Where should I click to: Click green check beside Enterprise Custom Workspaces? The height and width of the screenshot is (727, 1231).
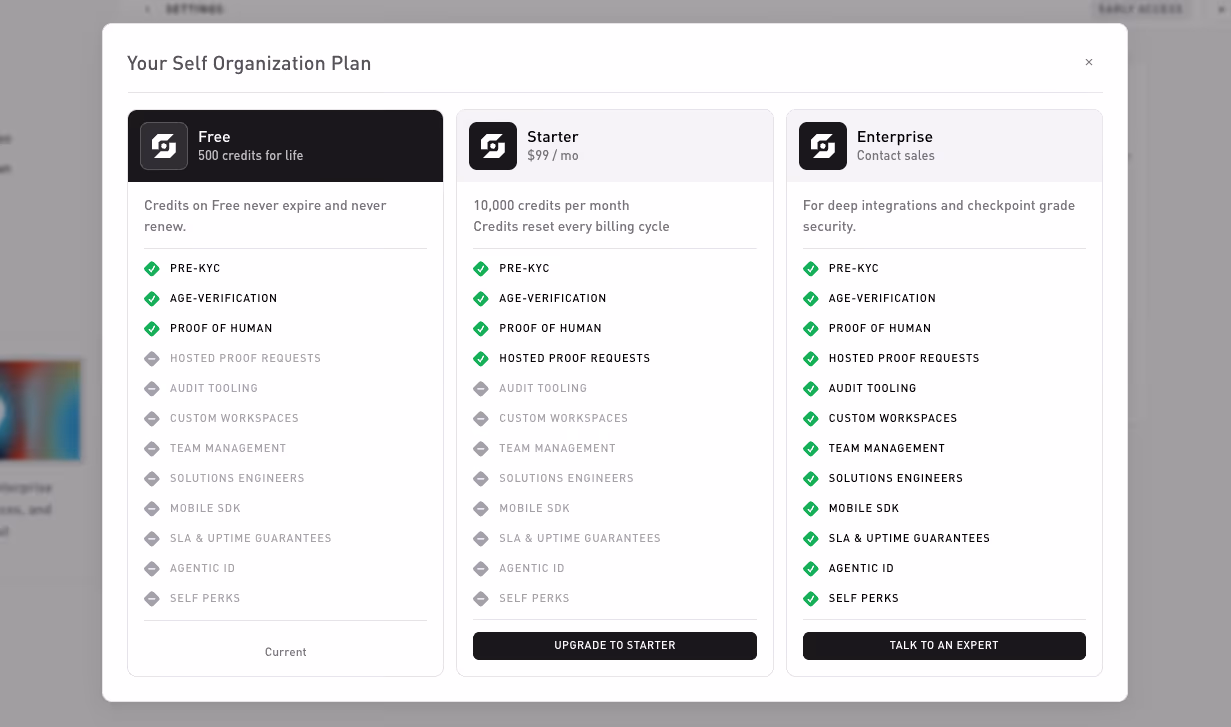pos(811,419)
